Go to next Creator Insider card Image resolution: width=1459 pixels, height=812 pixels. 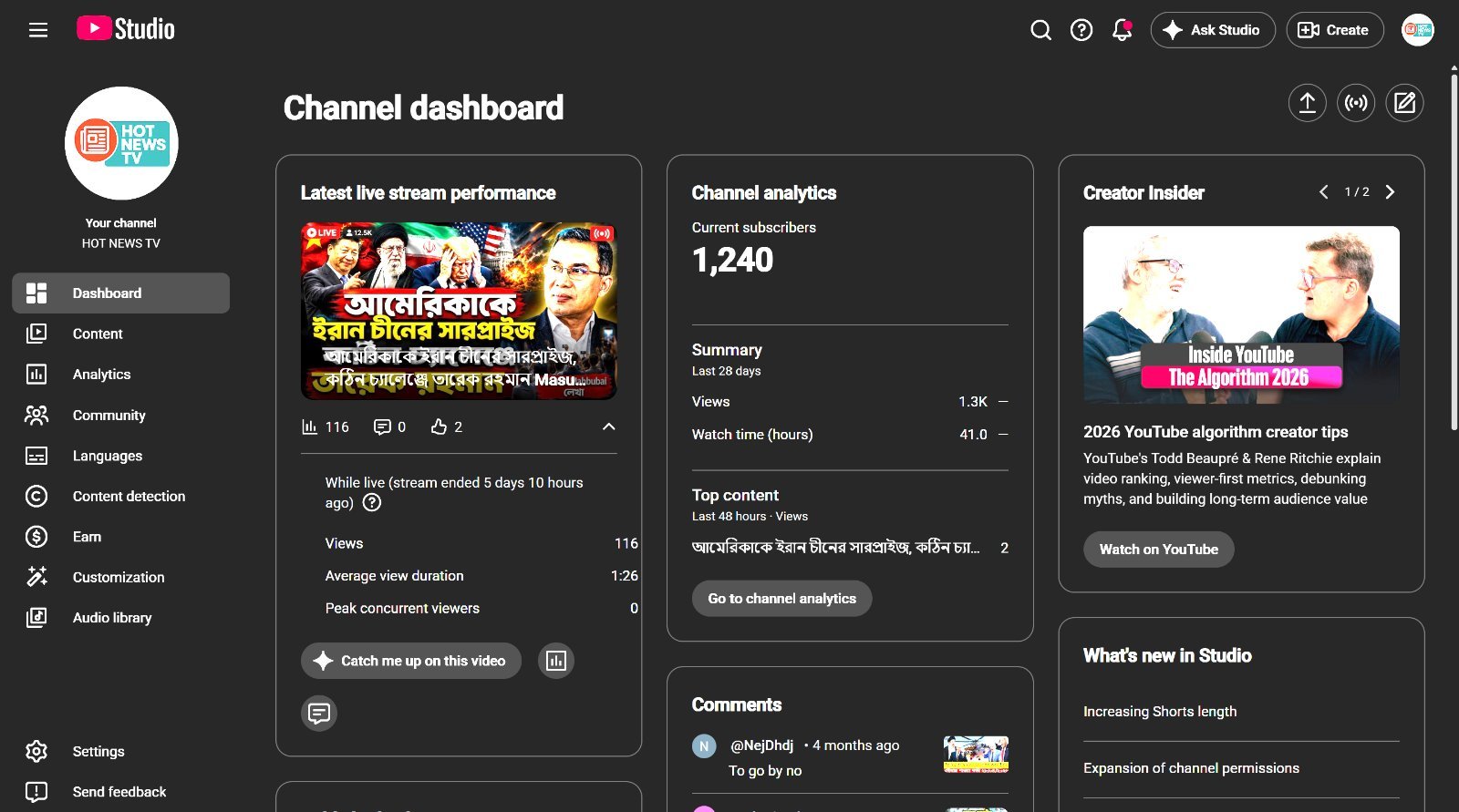[1390, 192]
